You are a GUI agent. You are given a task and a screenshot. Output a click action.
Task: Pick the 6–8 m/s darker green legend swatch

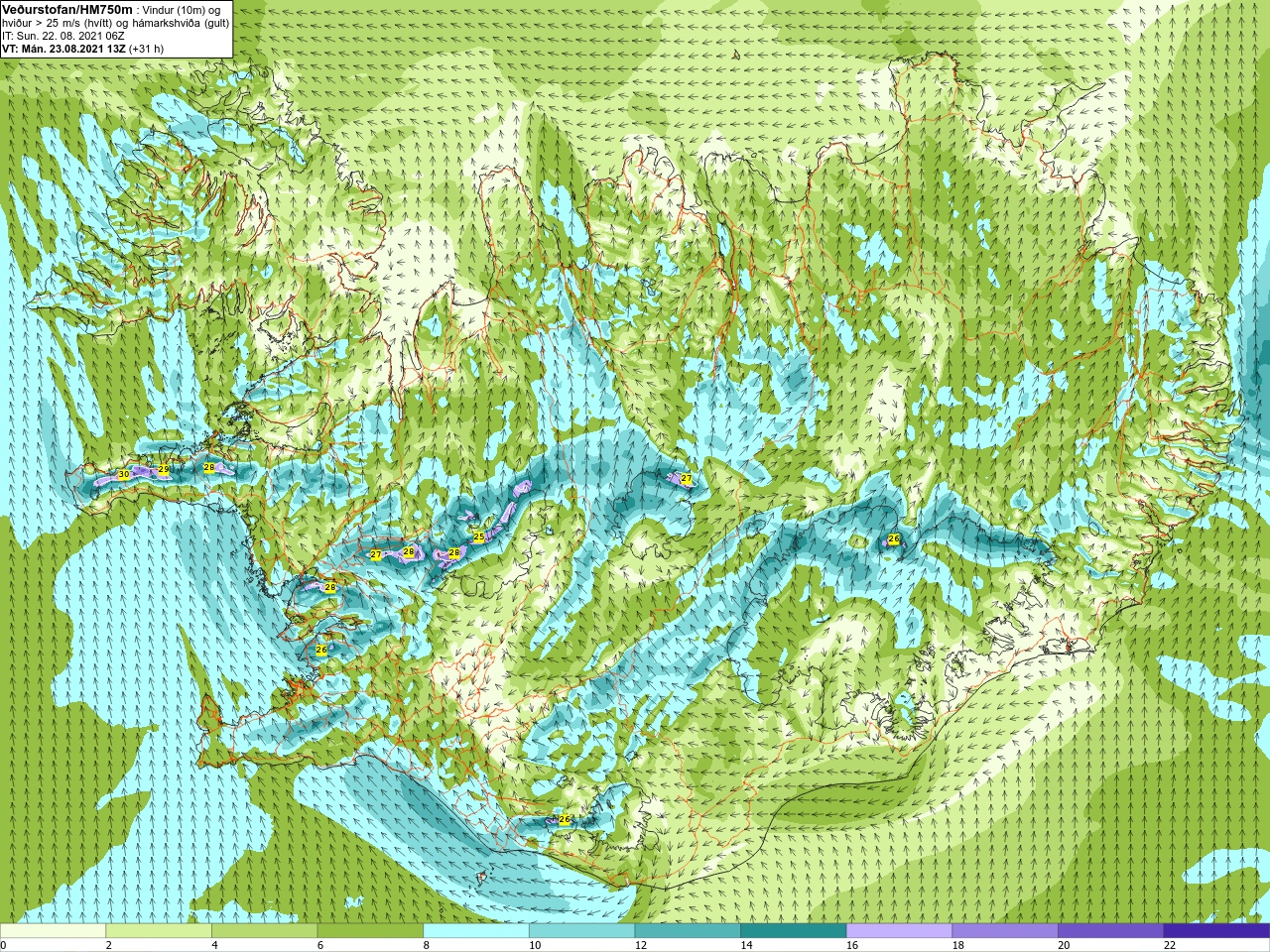pos(370,931)
